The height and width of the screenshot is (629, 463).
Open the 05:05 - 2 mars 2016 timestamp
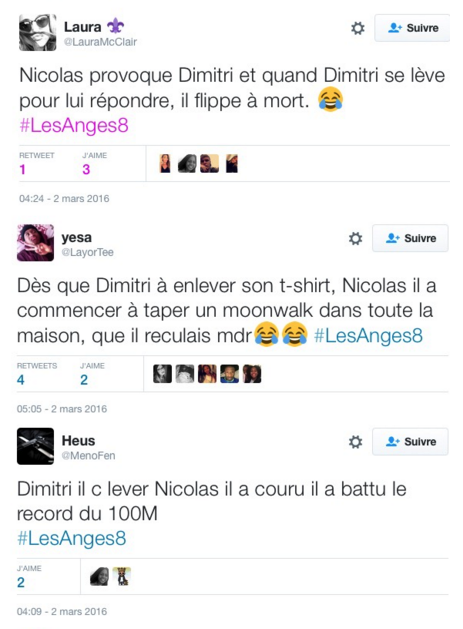62,409
